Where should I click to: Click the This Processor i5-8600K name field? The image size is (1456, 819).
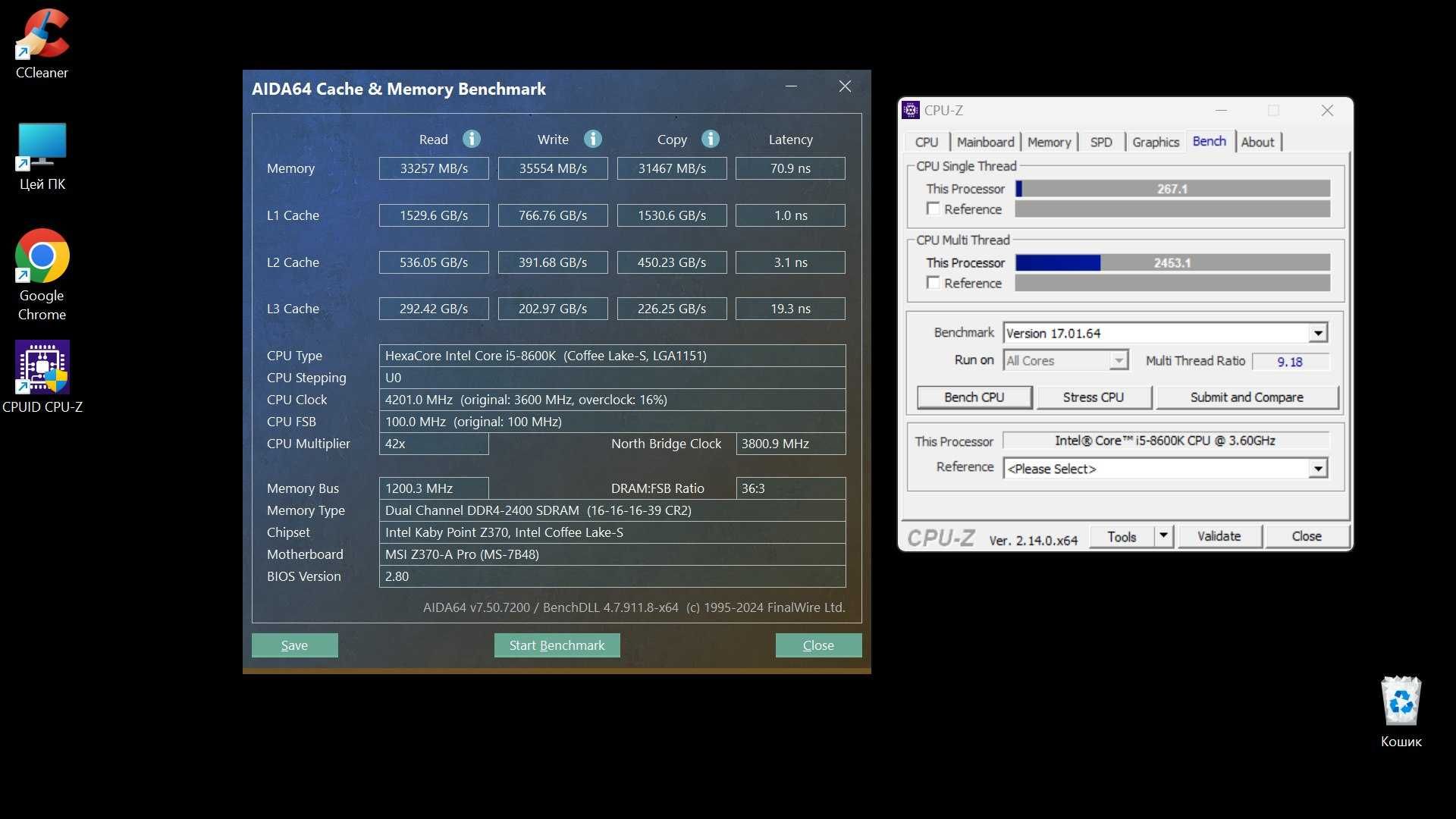pyautogui.click(x=1166, y=441)
